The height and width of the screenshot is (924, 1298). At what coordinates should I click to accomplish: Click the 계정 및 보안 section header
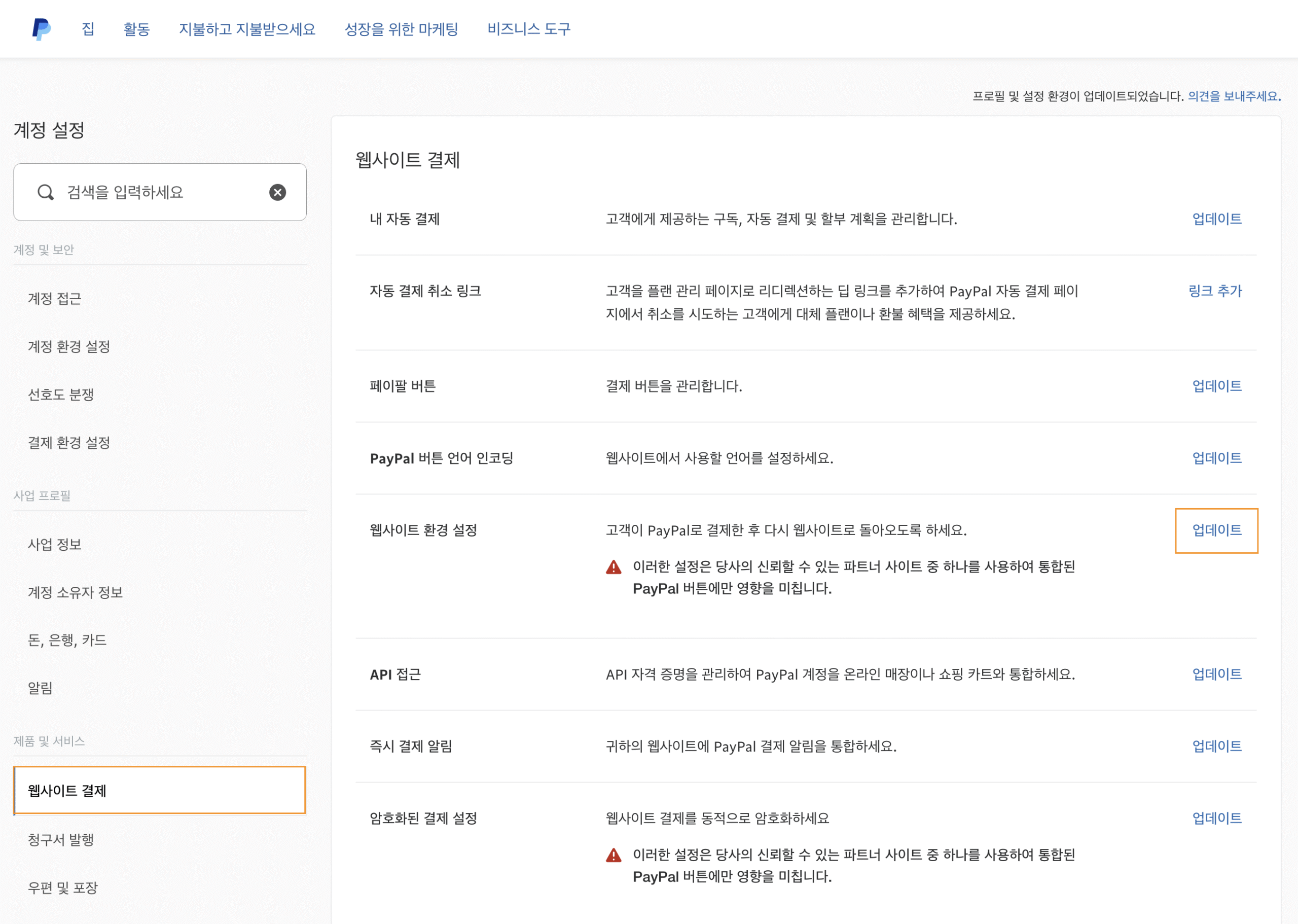point(44,250)
